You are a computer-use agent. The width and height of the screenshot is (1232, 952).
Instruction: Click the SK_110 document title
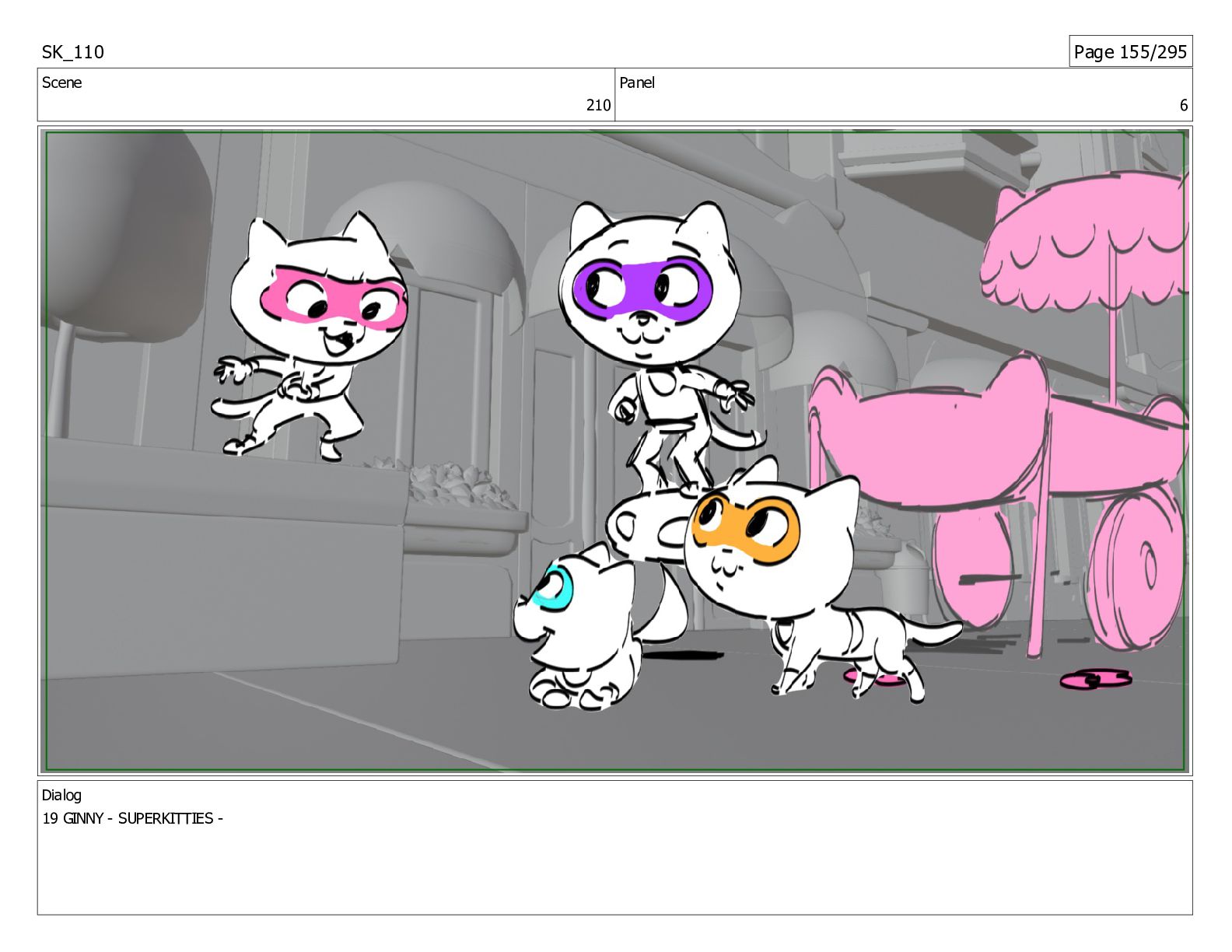72,52
